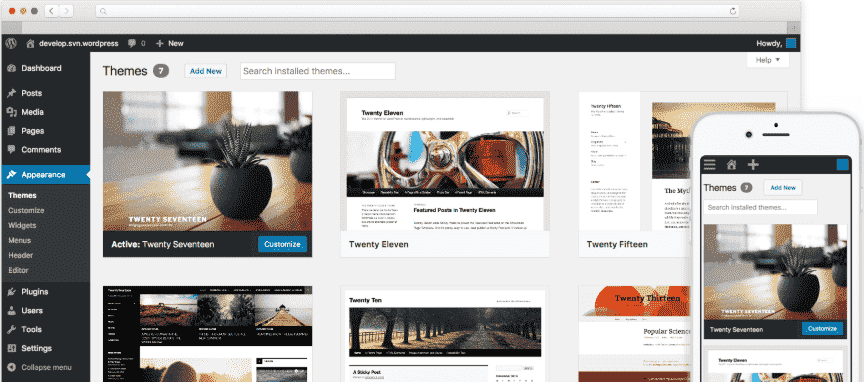Open the Menus submenu under Appearance
The image size is (864, 382).
click(x=19, y=240)
